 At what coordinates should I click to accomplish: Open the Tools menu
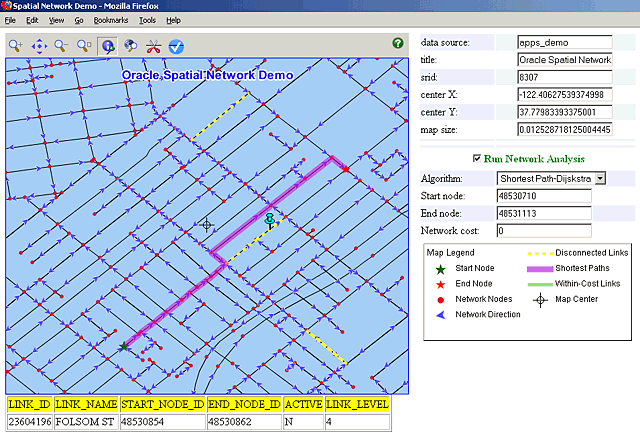(147, 20)
